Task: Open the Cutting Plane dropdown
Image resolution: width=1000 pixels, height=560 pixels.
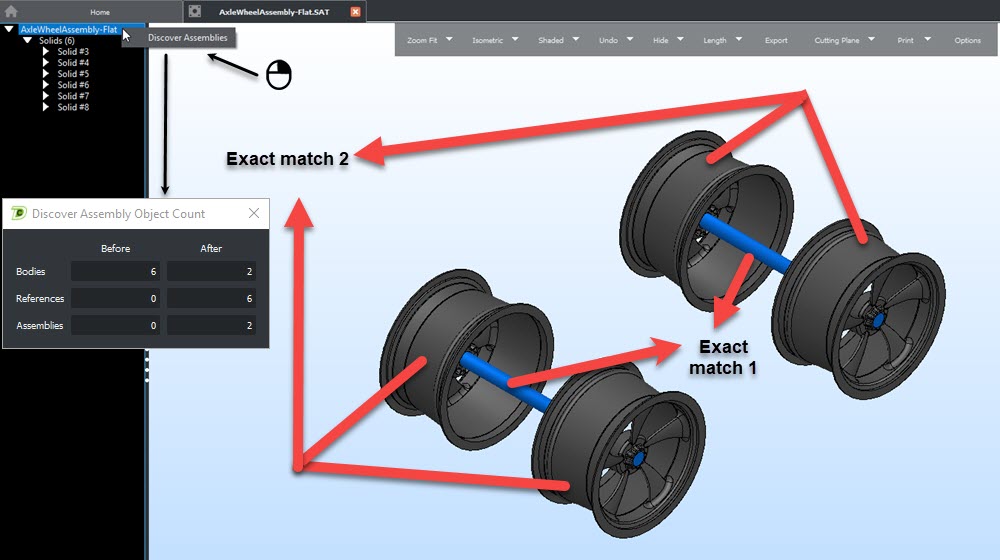Action: point(871,40)
